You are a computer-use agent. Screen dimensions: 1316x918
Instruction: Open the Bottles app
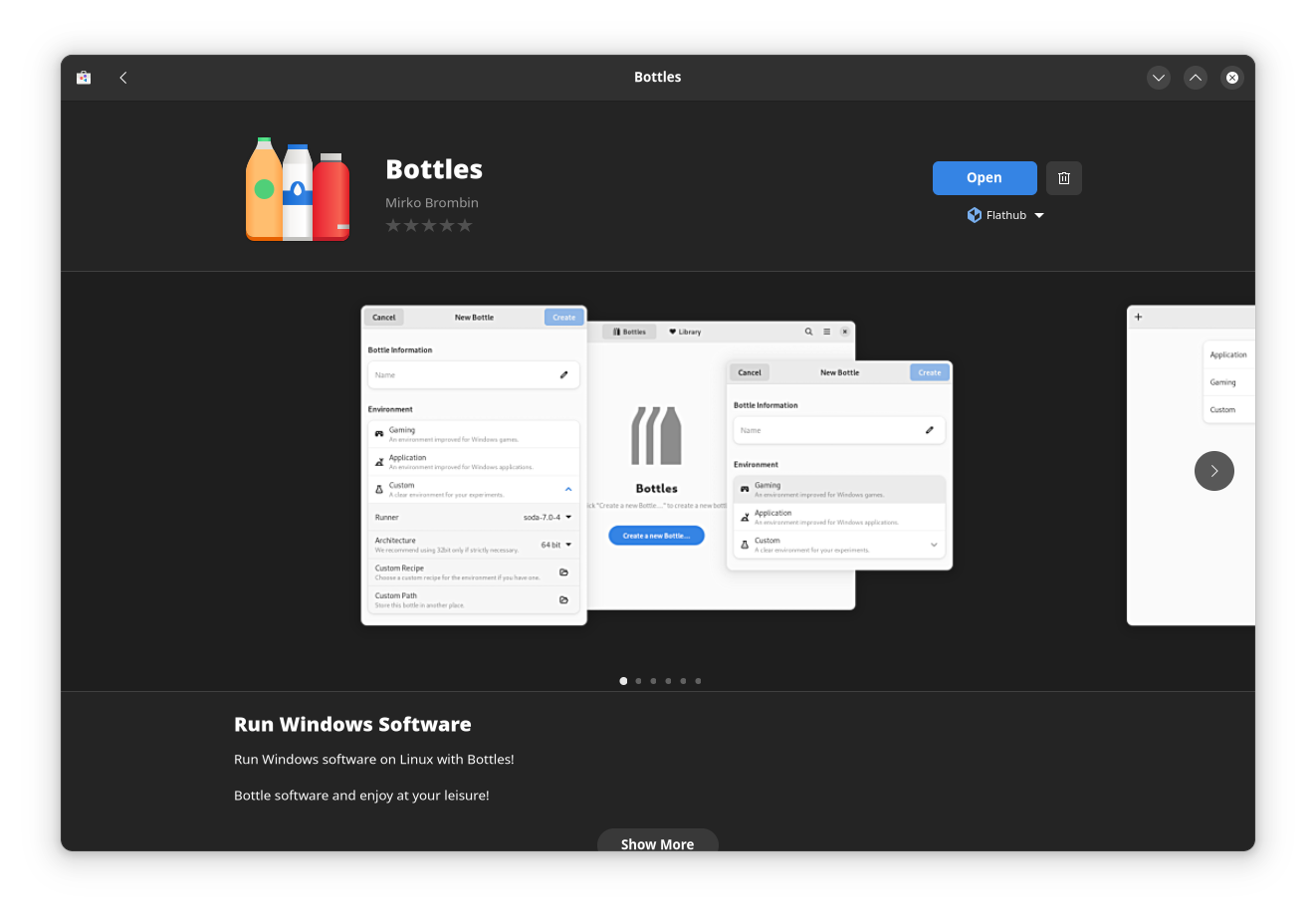click(x=985, y=178)
